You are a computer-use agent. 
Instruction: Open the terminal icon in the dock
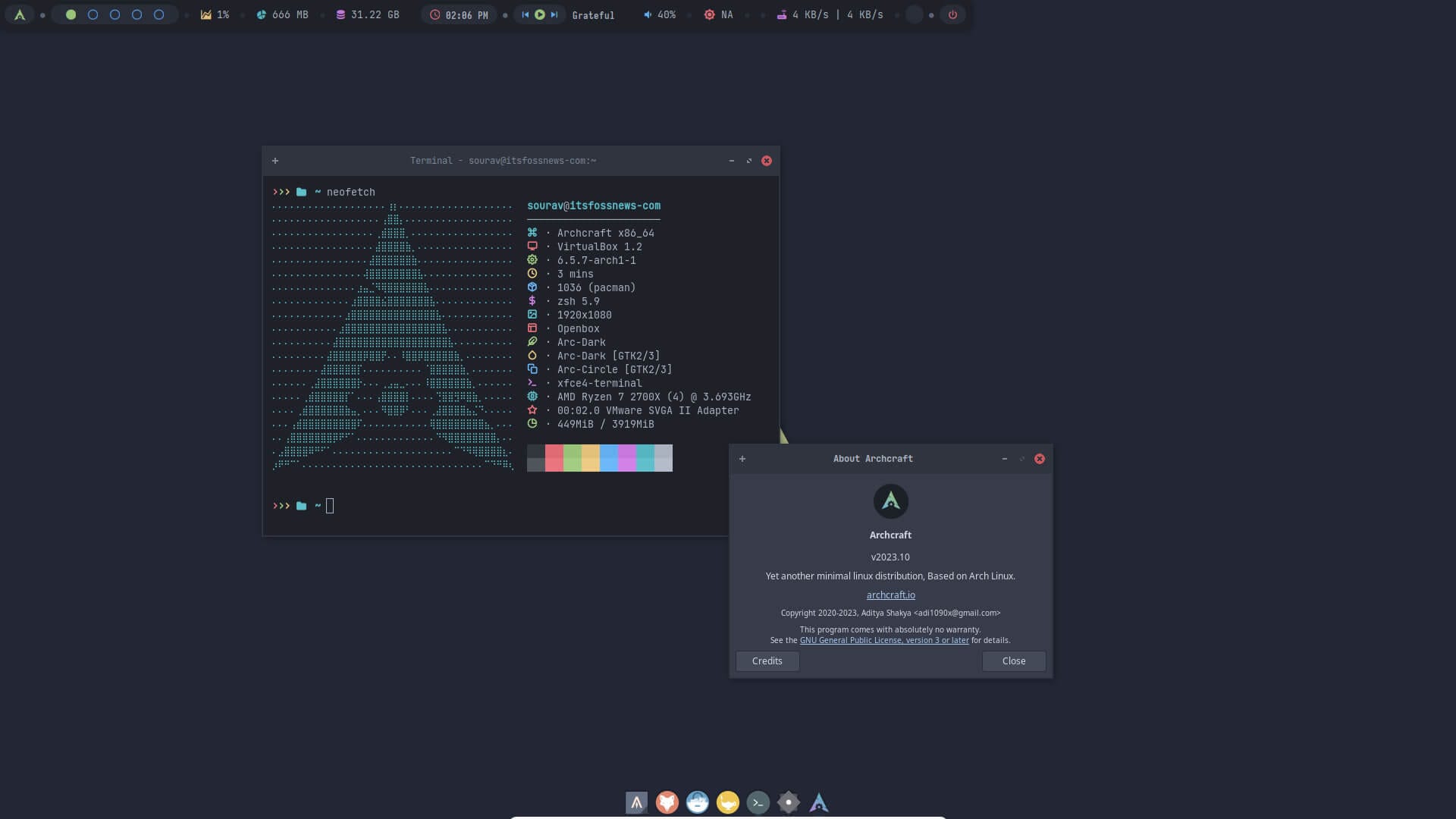coord(758,802)
